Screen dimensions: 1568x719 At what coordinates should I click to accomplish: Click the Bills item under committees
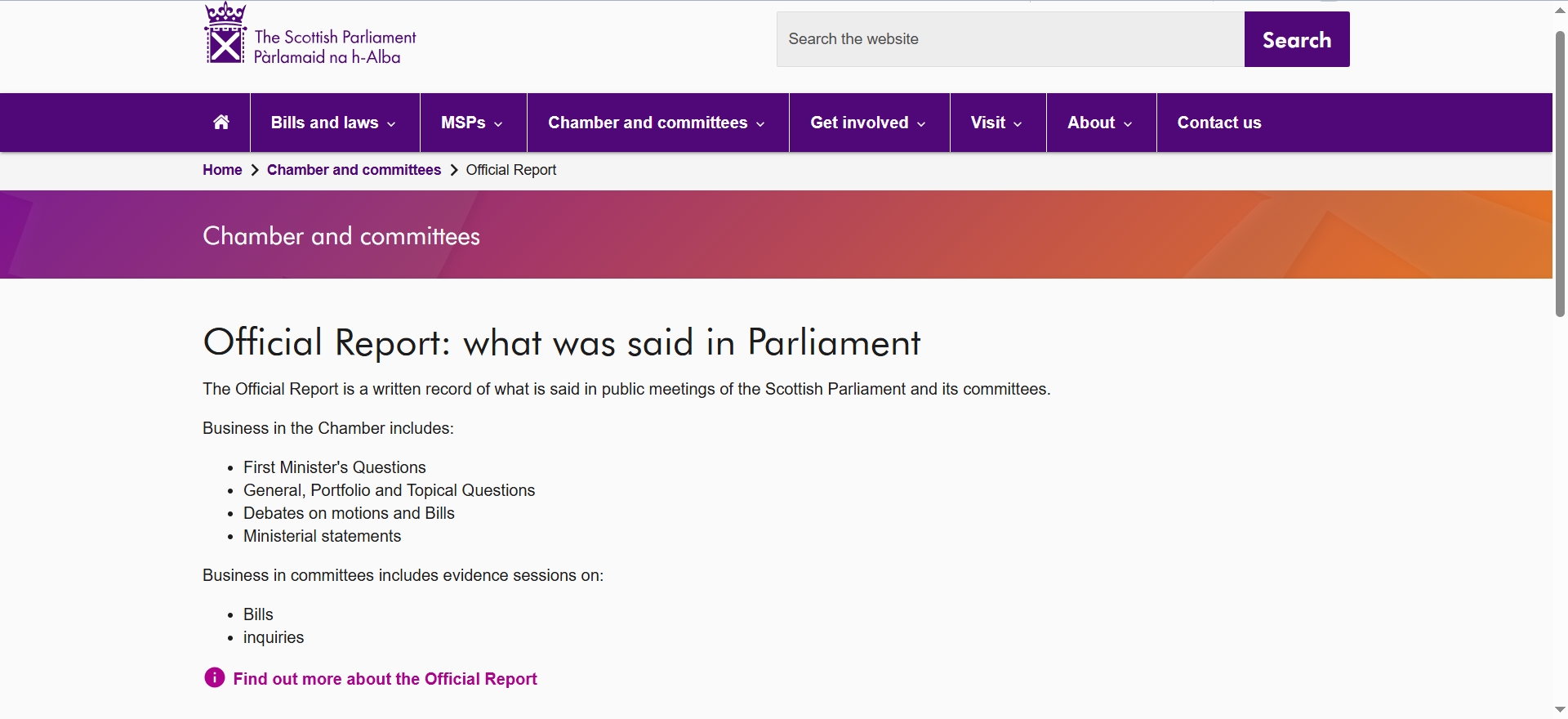[x=258, y=614]
